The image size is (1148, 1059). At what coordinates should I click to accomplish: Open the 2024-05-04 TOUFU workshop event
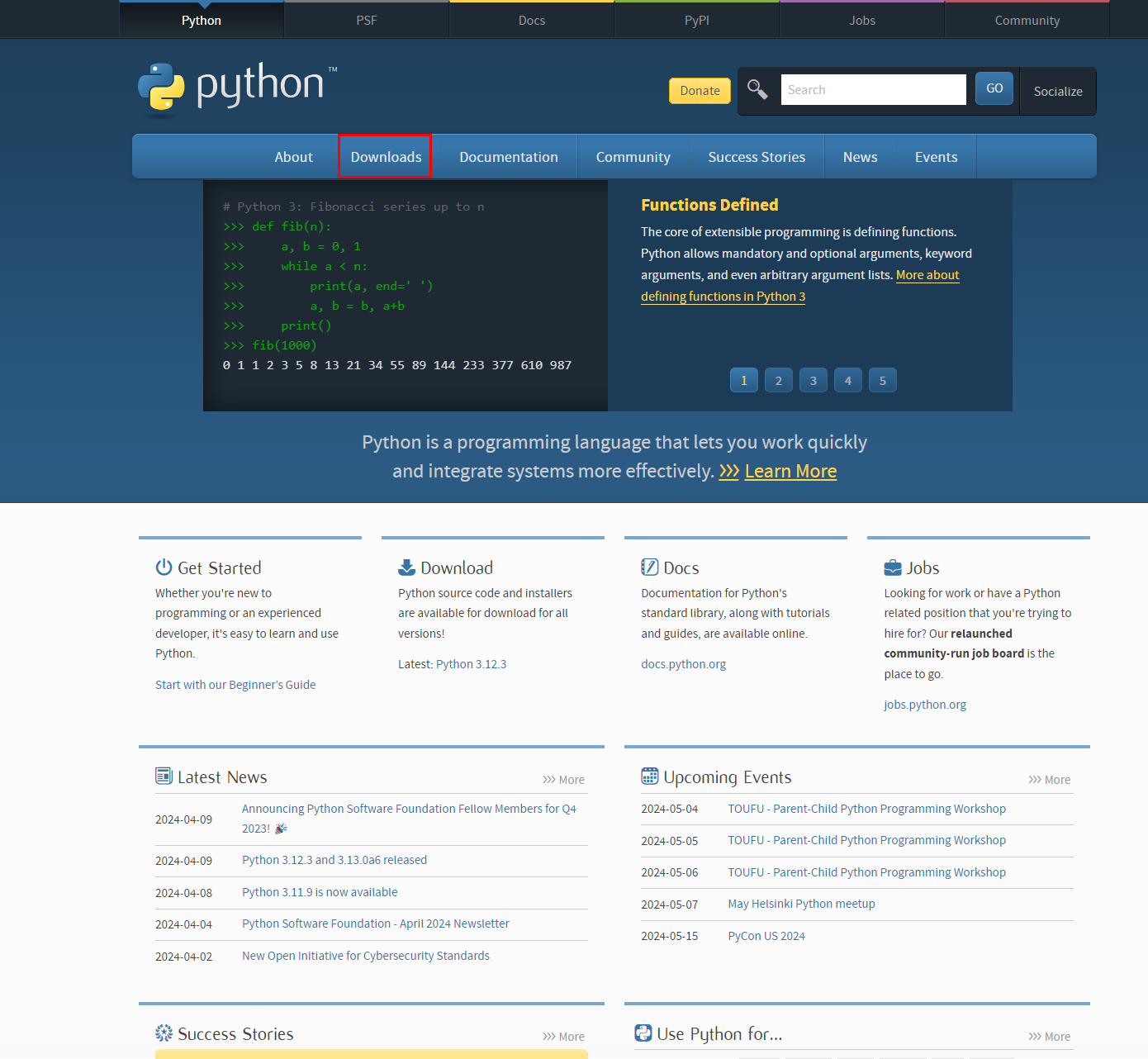point(866,809)
